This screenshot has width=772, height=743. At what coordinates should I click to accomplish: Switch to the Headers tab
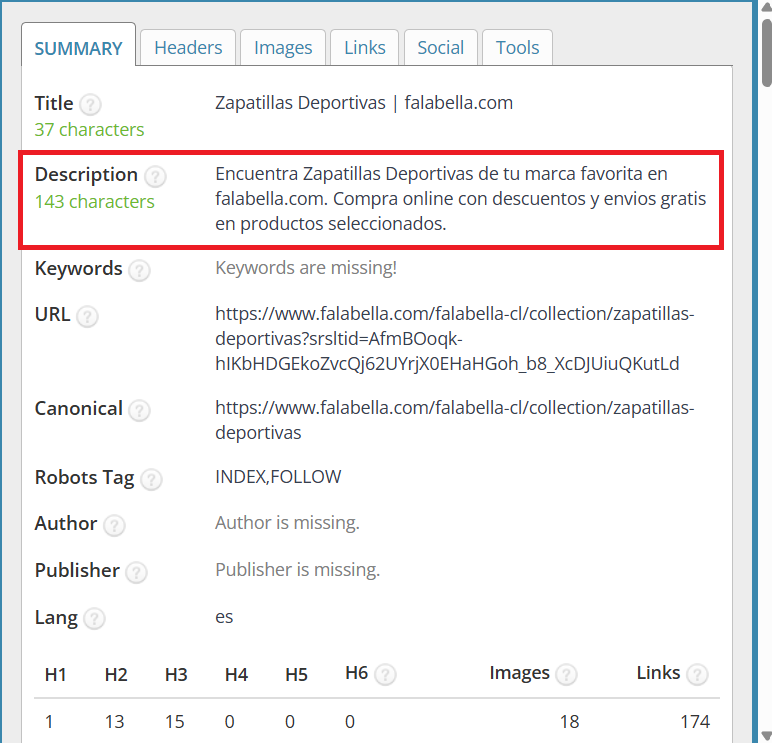(x=188, y=48)
